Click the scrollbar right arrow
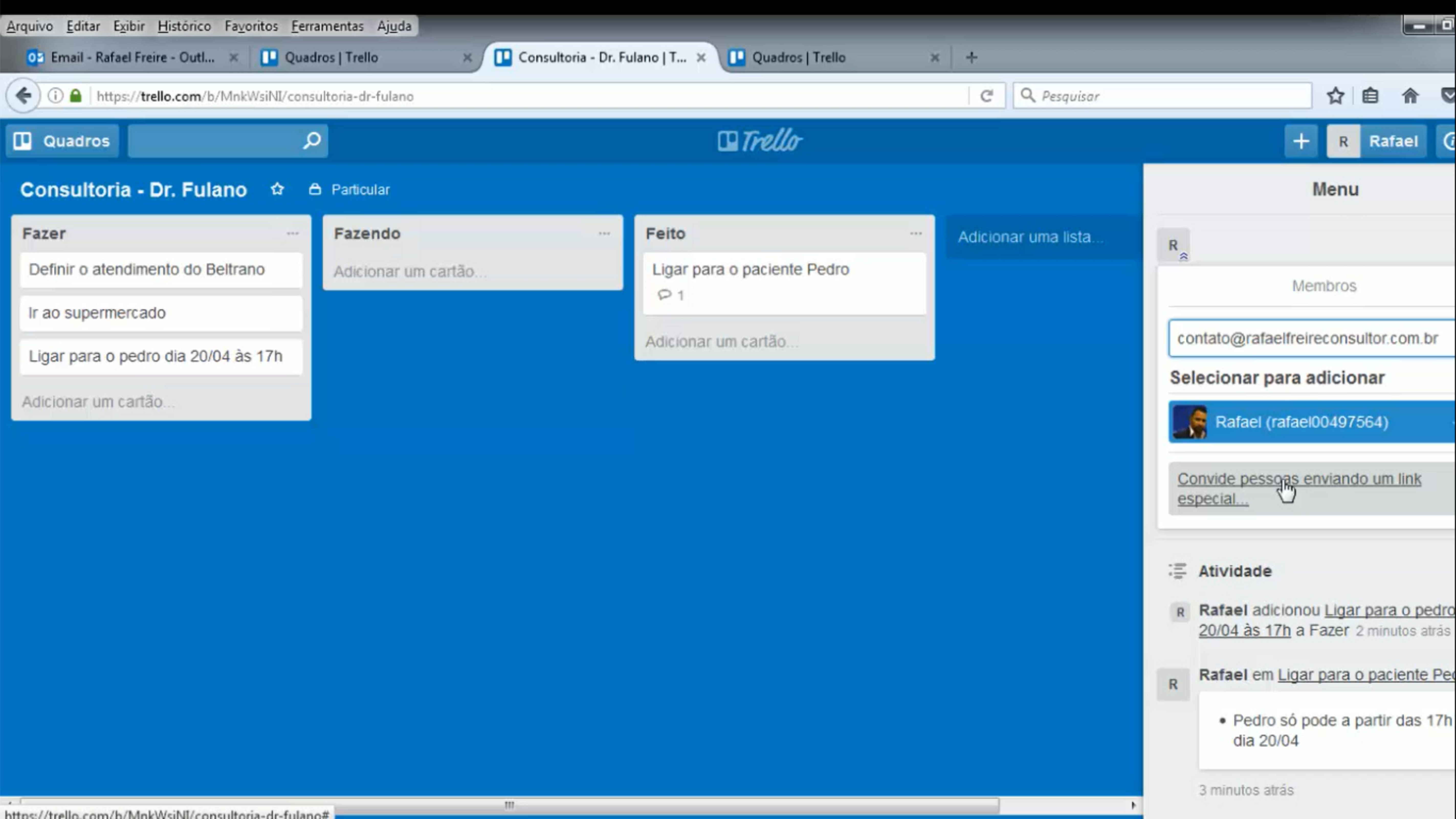The width and height of the screenshot is (1456, 819). (x=1133, y=805)
